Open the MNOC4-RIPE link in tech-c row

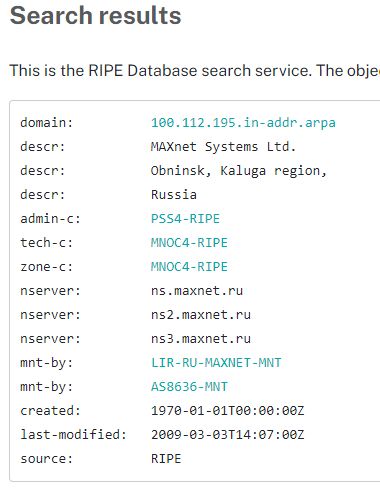(x=189, y=243)
